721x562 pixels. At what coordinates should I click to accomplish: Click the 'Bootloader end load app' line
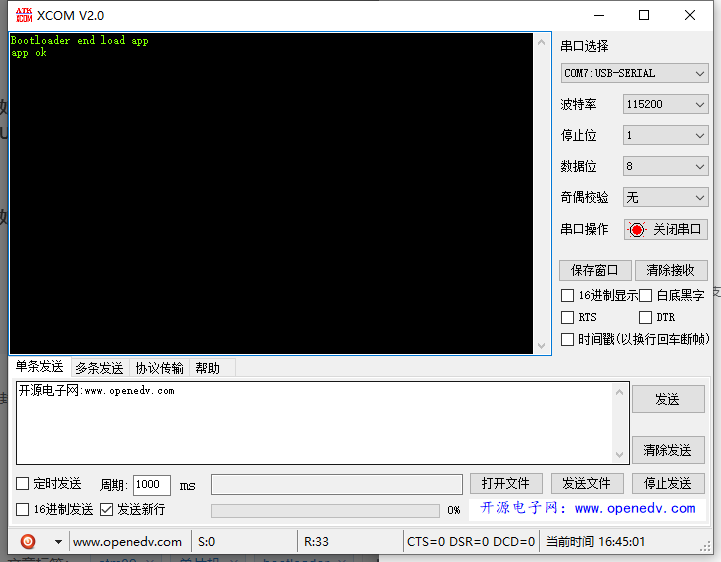click(80, 40)
